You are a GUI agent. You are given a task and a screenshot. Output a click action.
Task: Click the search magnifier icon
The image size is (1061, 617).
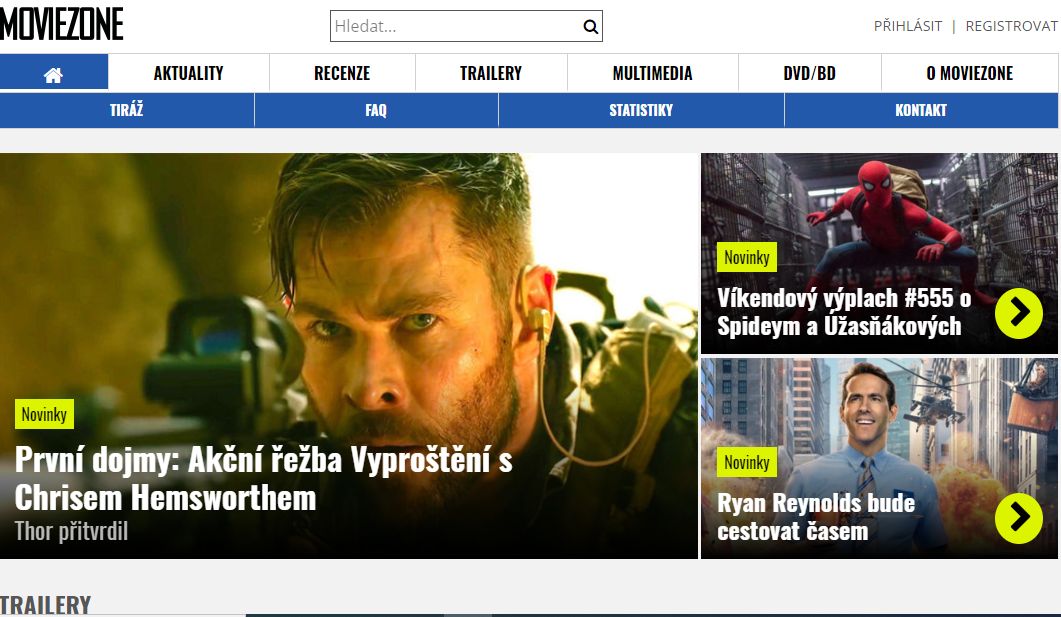[590, 26]
